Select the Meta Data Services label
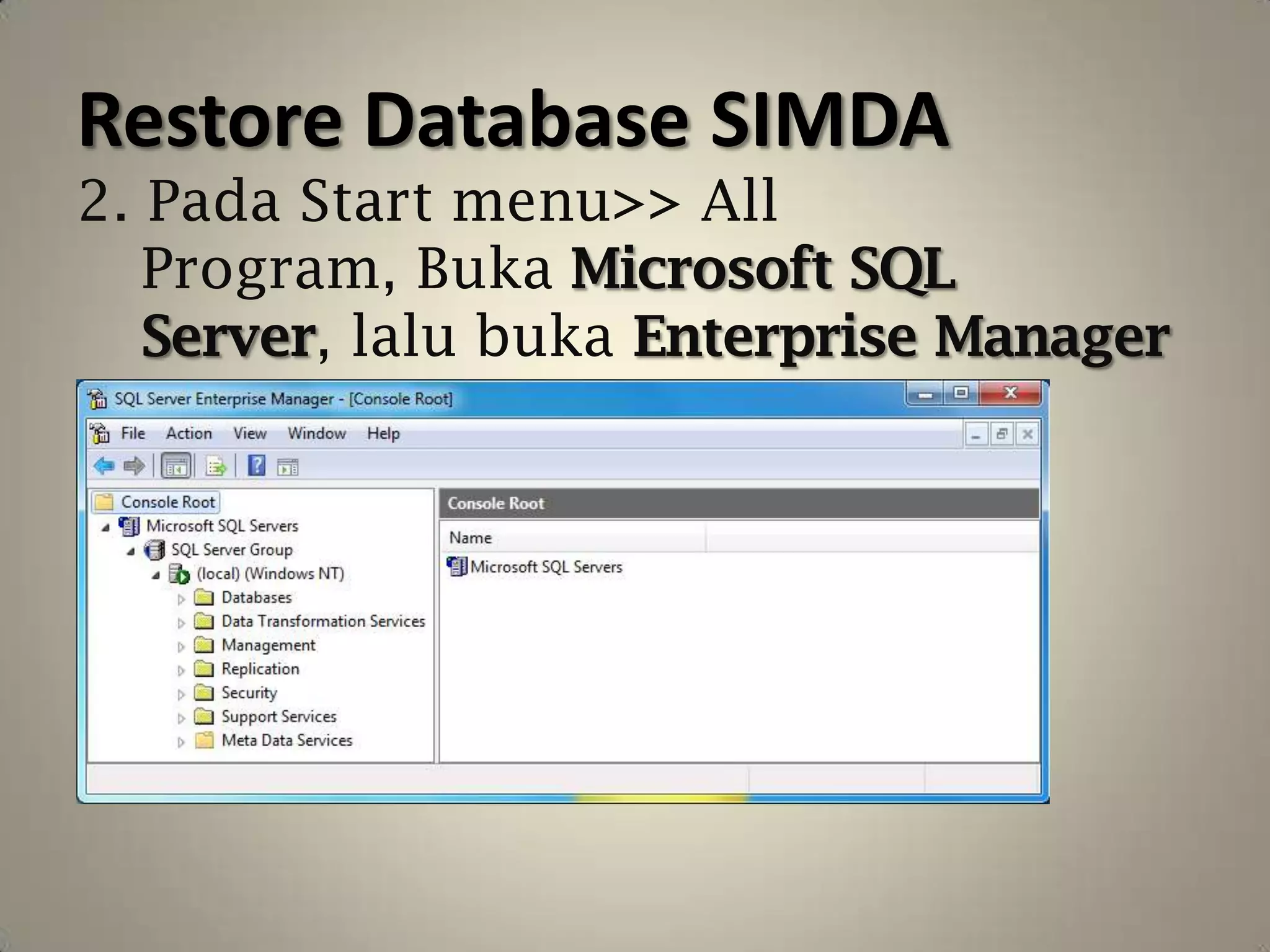The width and height of the screenshot is (1270, 952). tap(287, 740)
